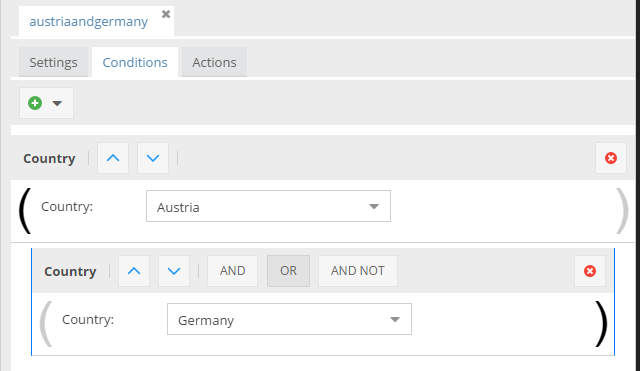Select the AND operator toggle

click(233, 271)
